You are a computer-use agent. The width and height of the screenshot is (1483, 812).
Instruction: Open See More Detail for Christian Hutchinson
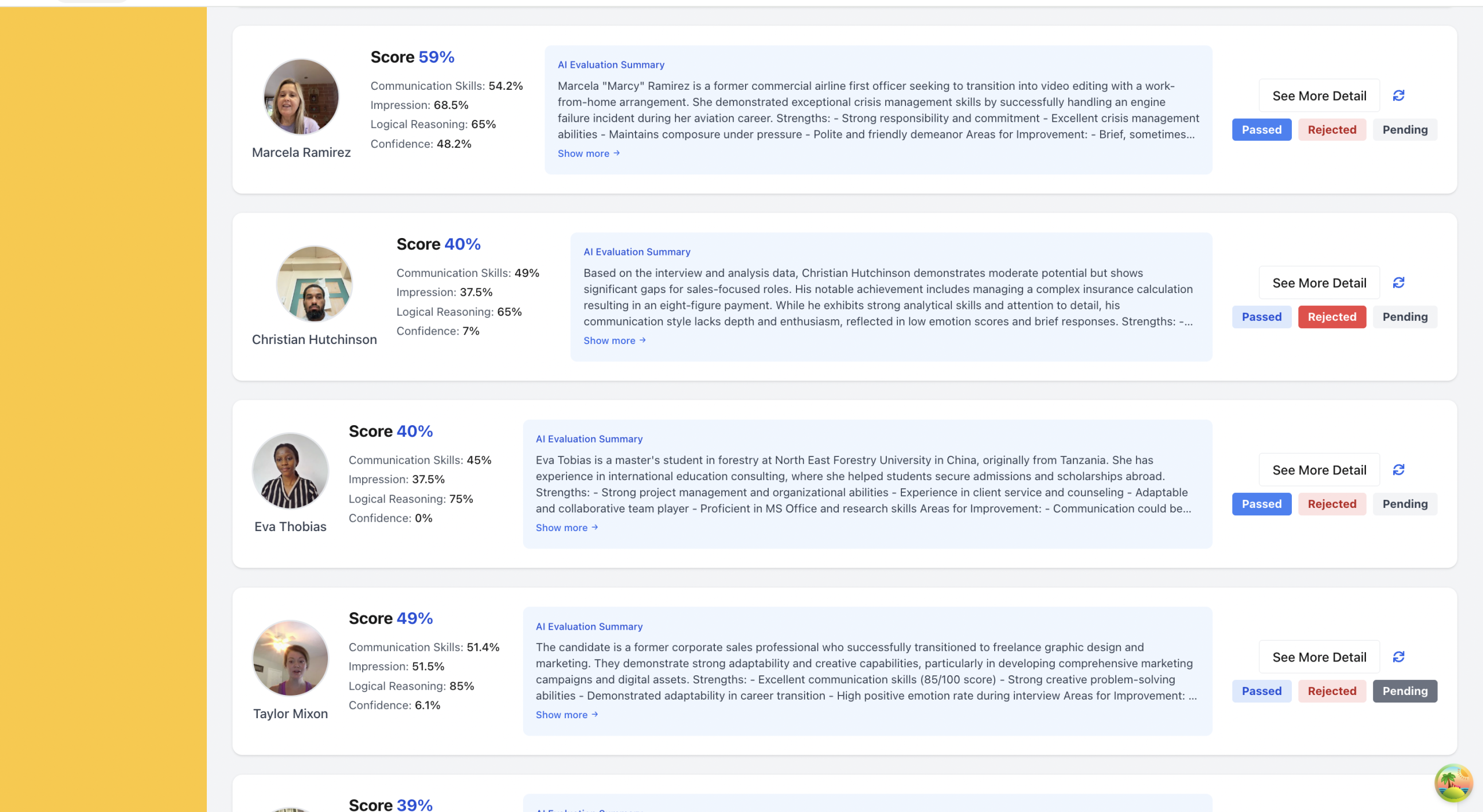tap(1318, 283)
